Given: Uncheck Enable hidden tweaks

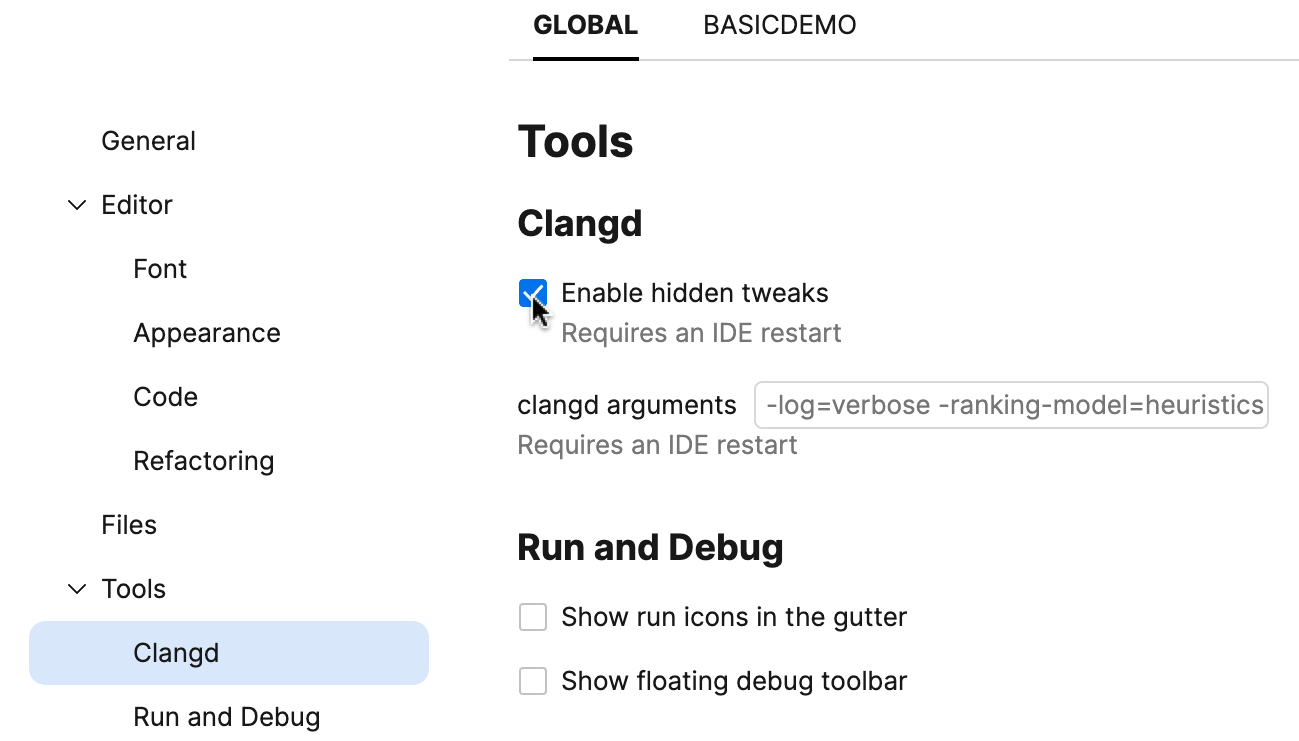Looking at the screenshot, I should [x=532, y=292].
